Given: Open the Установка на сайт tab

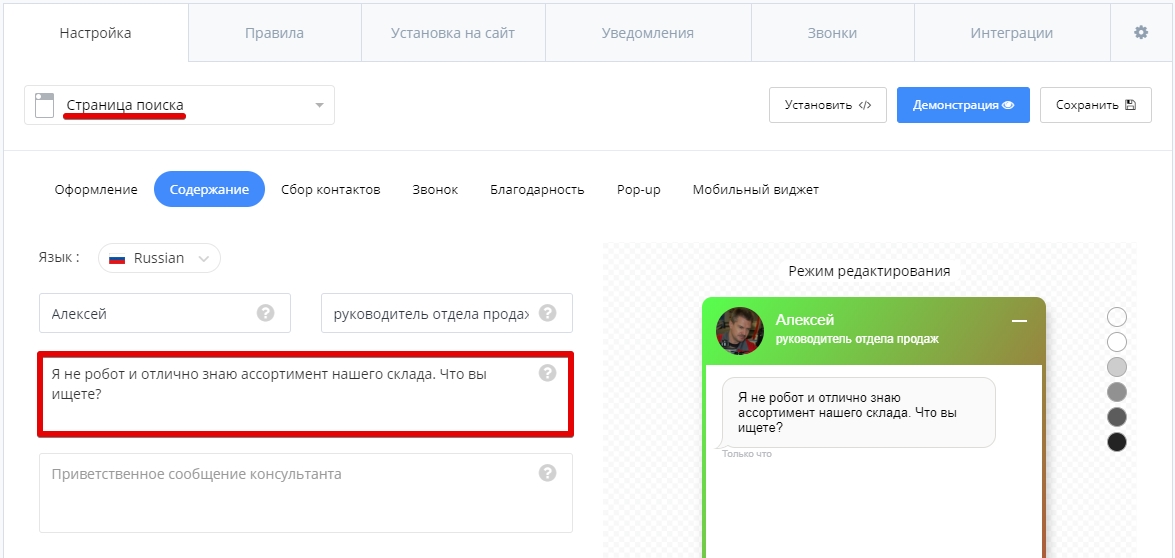Looking at the screenshot, I should pos(453,33).
